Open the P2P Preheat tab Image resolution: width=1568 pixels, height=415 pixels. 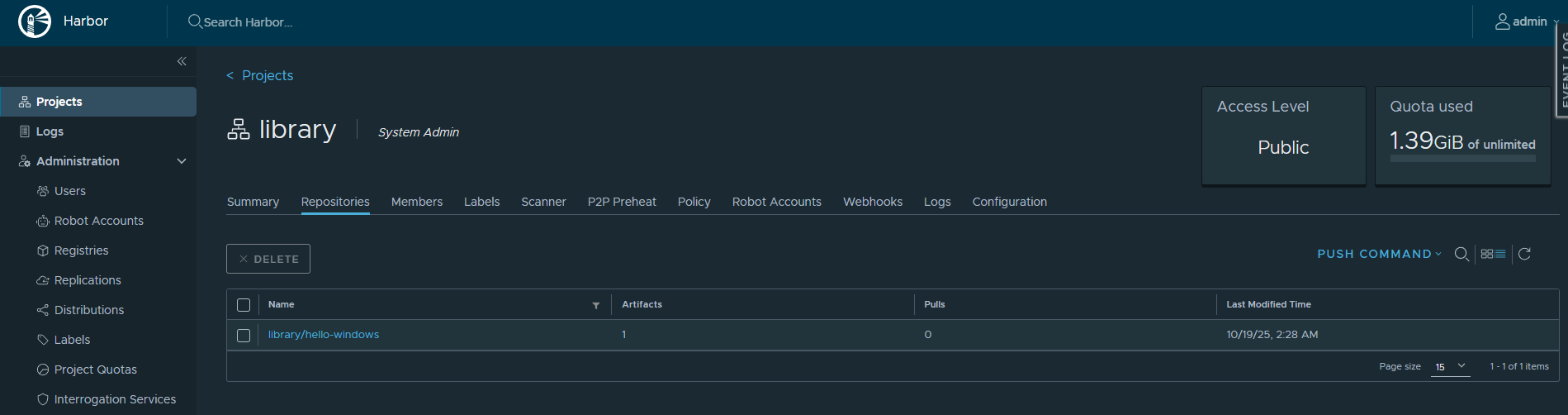click(622, 202)
